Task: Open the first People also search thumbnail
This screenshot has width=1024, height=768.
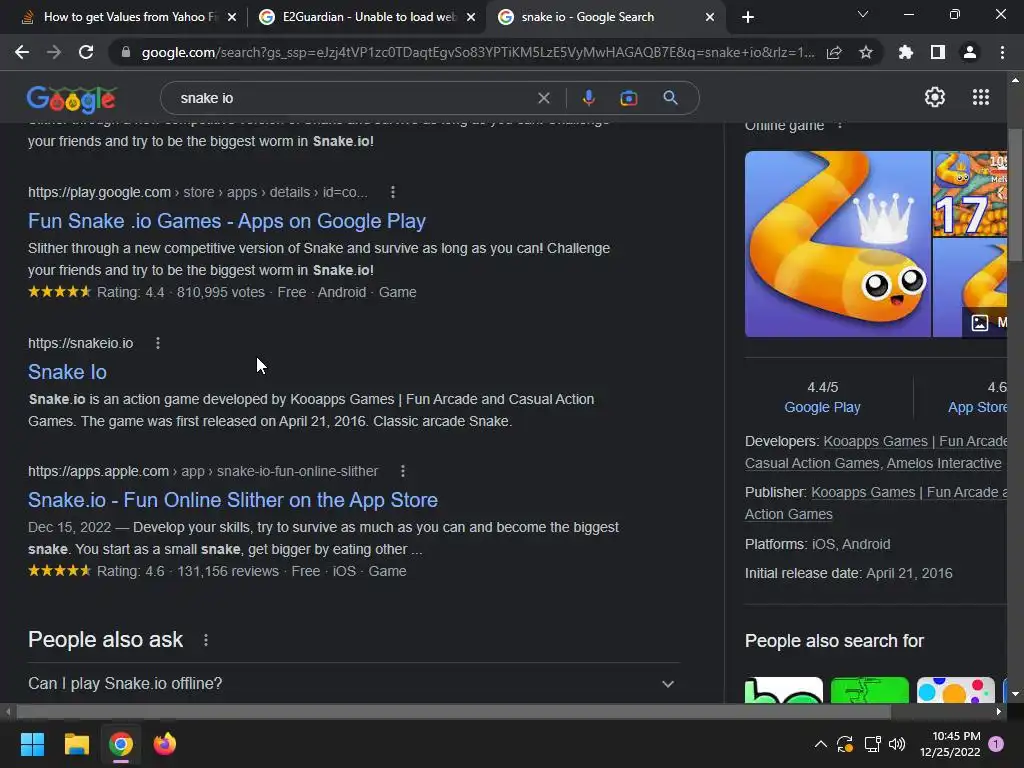Action: (x=784, y=690)
